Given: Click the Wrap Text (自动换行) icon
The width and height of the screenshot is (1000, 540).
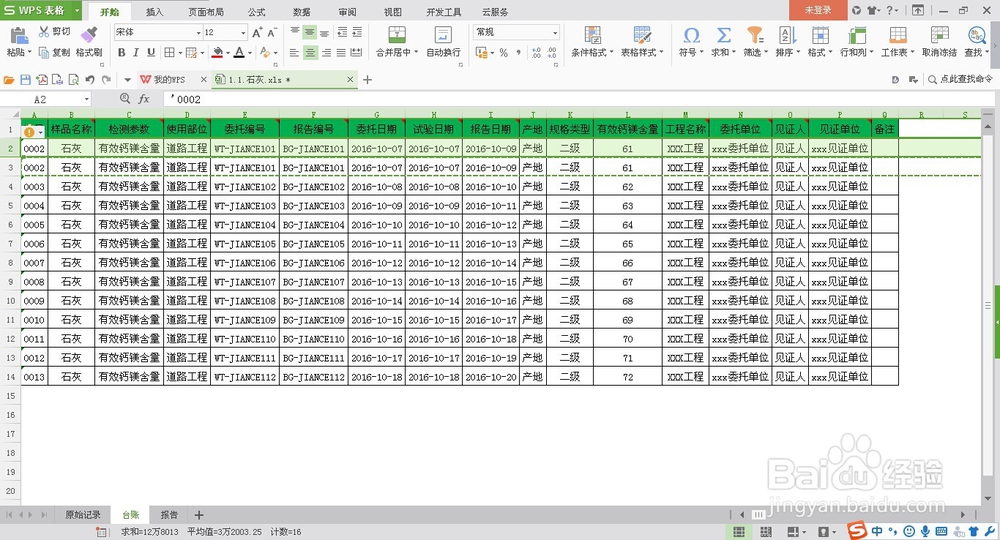Looking at the screenshot, I should (443, 34).
